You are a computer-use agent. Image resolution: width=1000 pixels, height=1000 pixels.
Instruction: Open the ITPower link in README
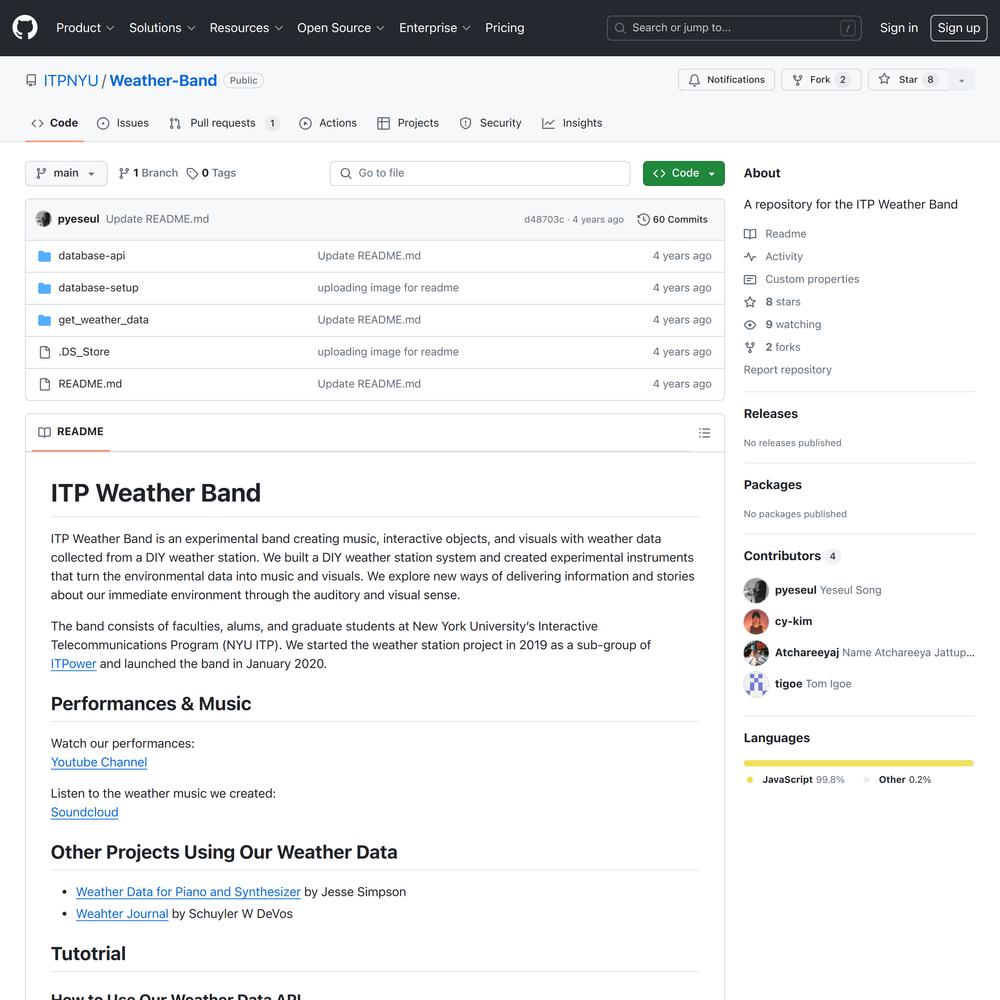73,664
